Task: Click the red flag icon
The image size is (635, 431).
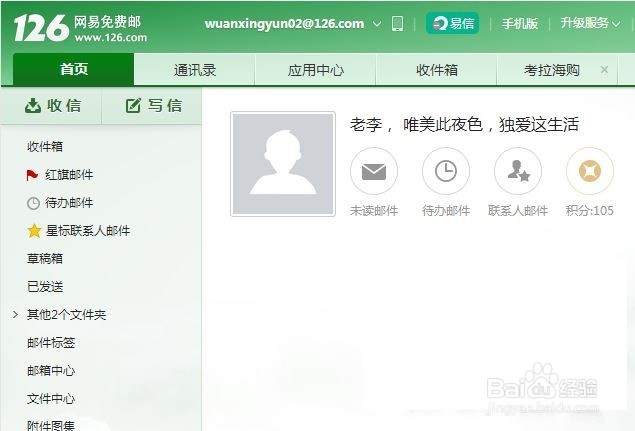Action: pos(32,175)
